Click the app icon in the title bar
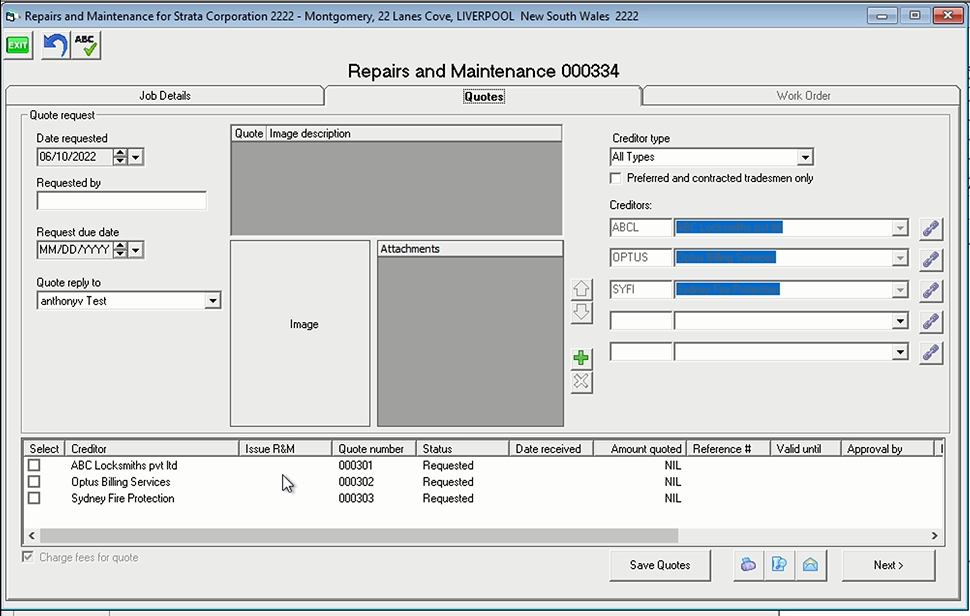Screen dimensions: 970x616 click(11, 17)
